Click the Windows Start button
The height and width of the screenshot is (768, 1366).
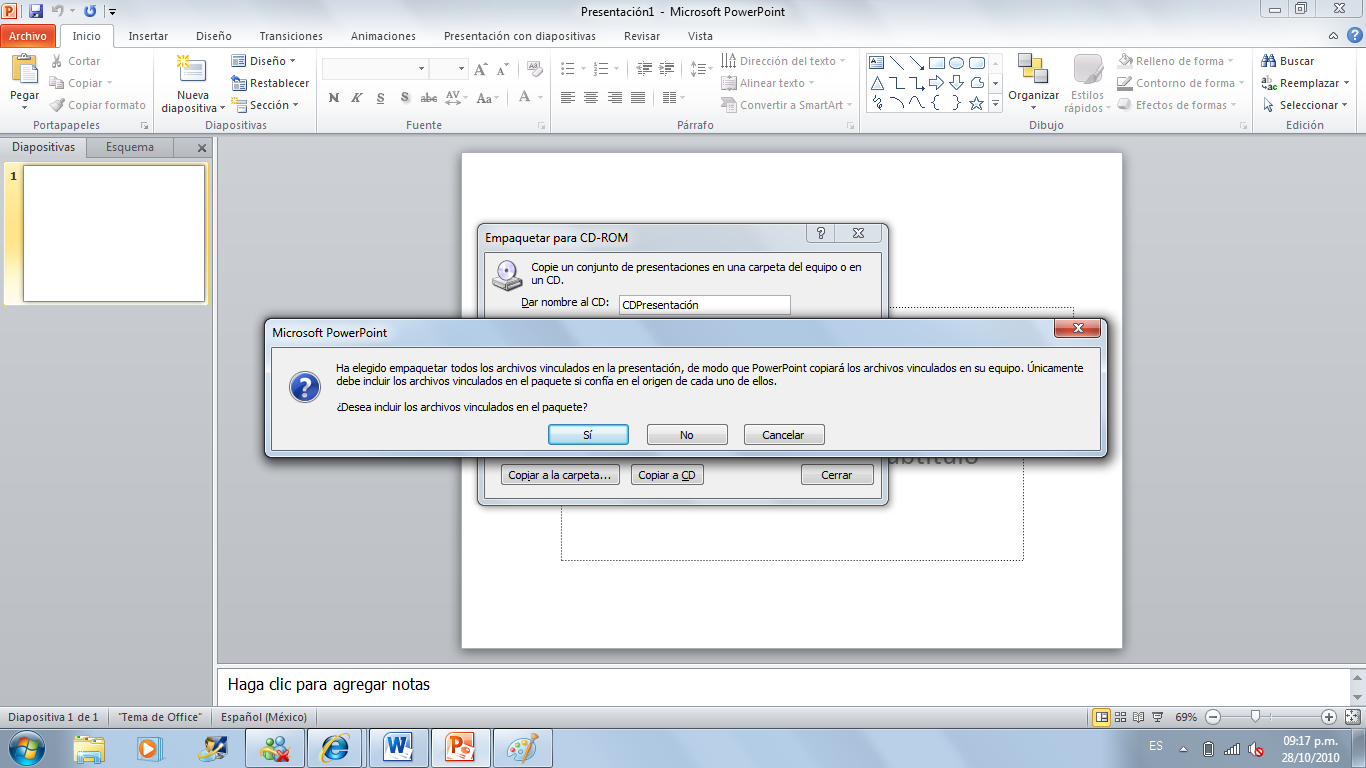coord(25,747)
